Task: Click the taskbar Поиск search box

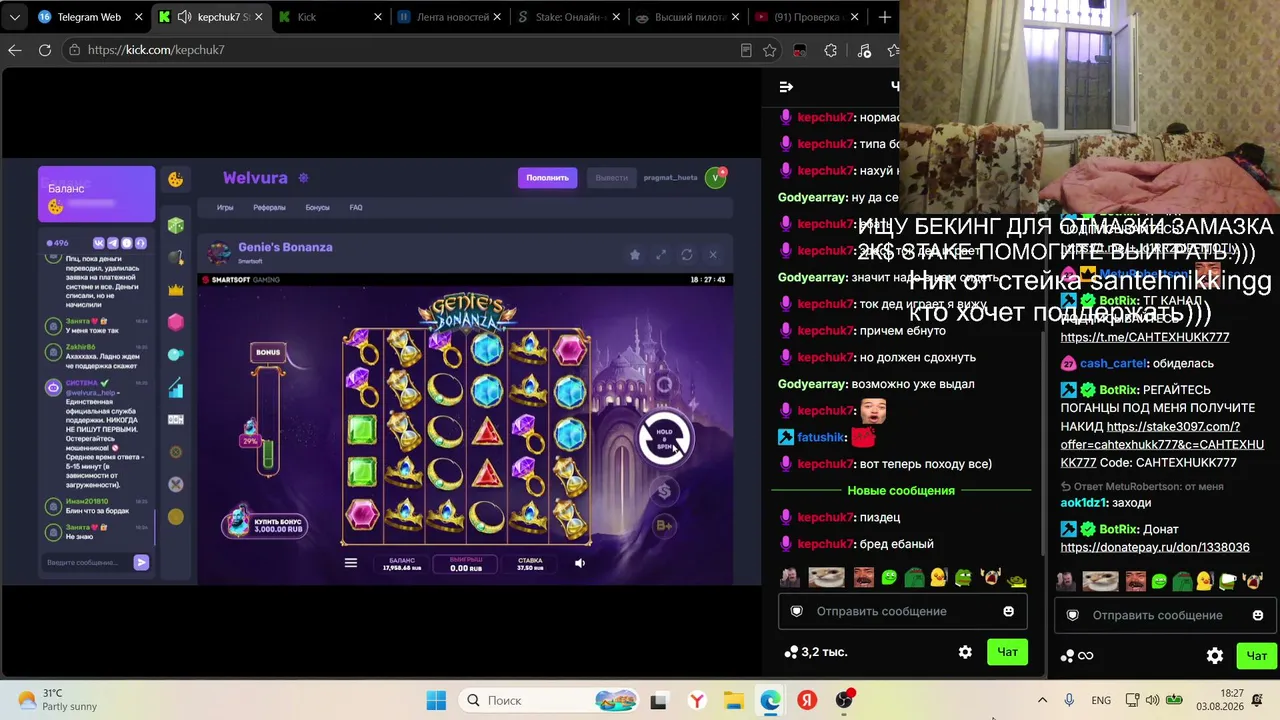Action: point(551,700)
